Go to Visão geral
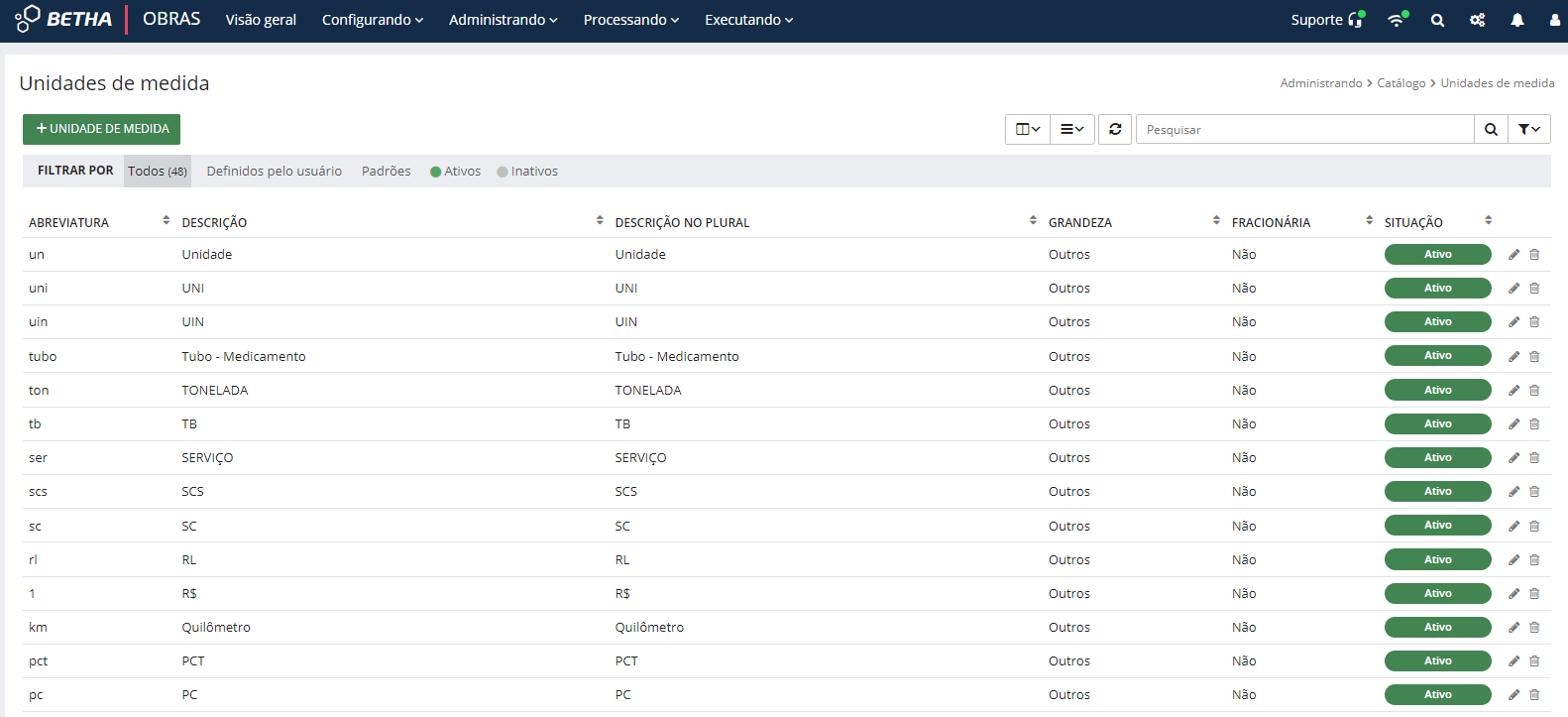The image size is (1568, 717). point(261,20)
